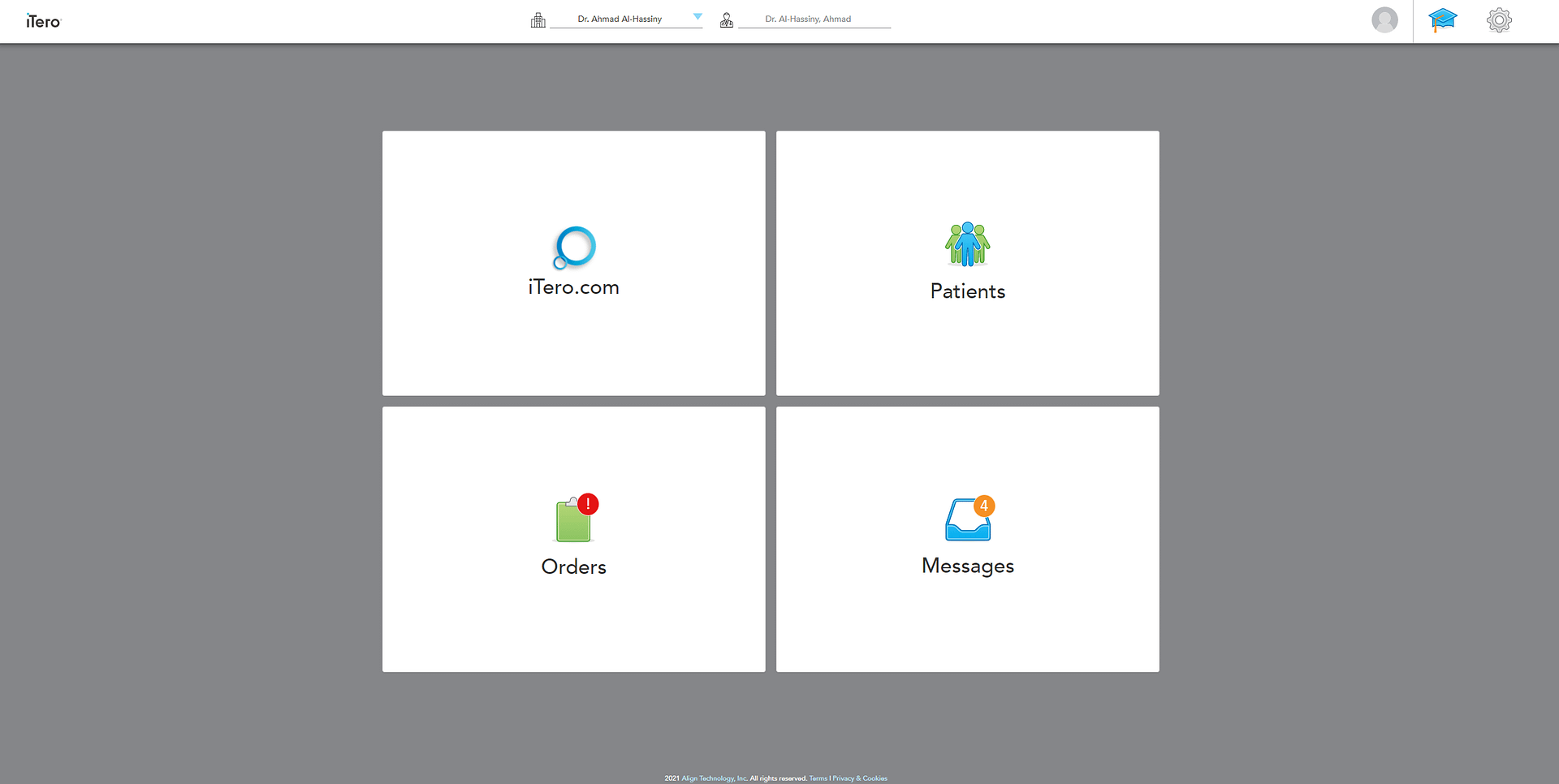The height and width of the screenshot is (784, 1559).
Task: Open the iTero.com tile label
Action: pos(573,287)
